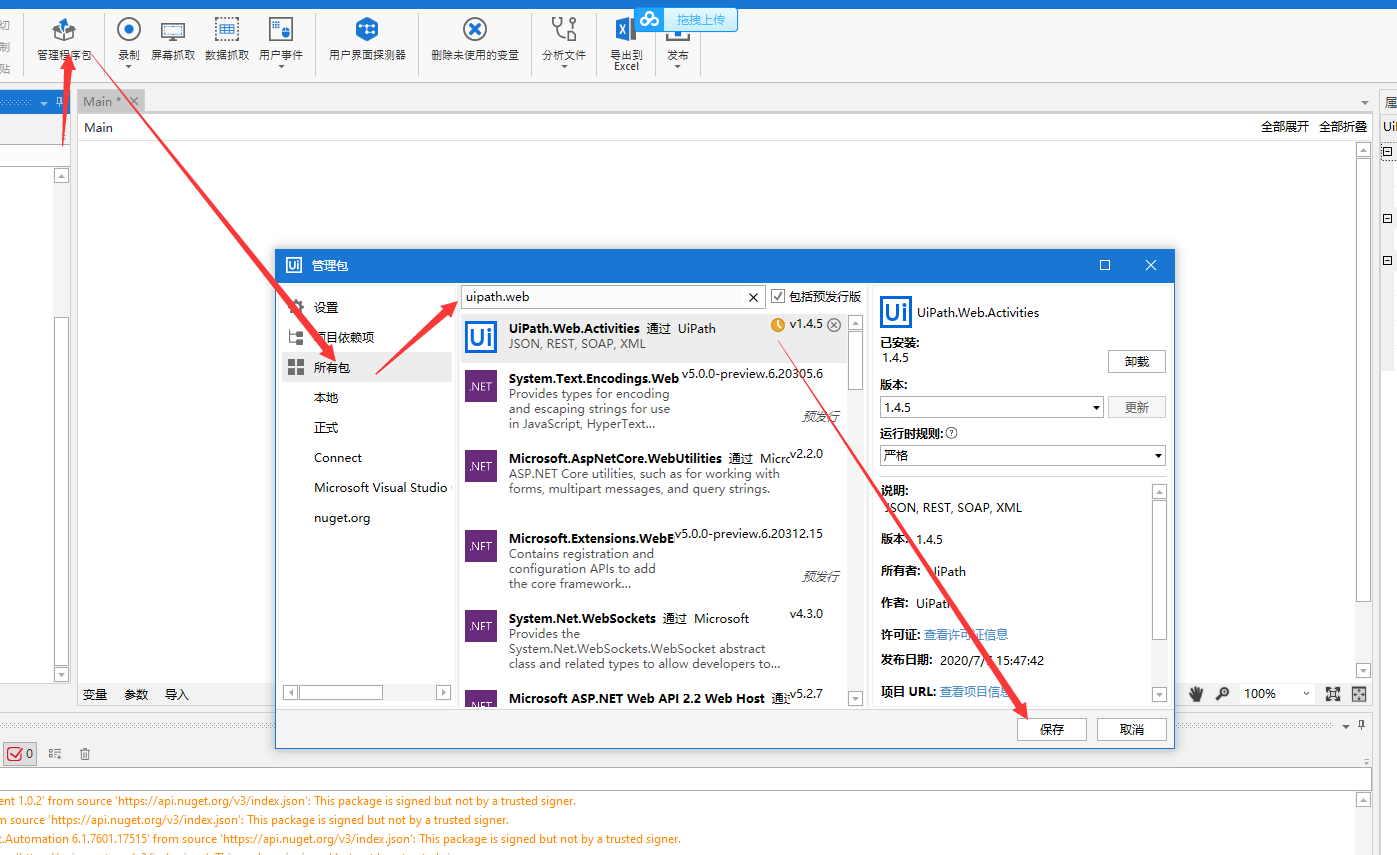Open the 用户界面探测器 UI Explorer
This screenshot has width=1397, height=855.
(x=366, y=38)
